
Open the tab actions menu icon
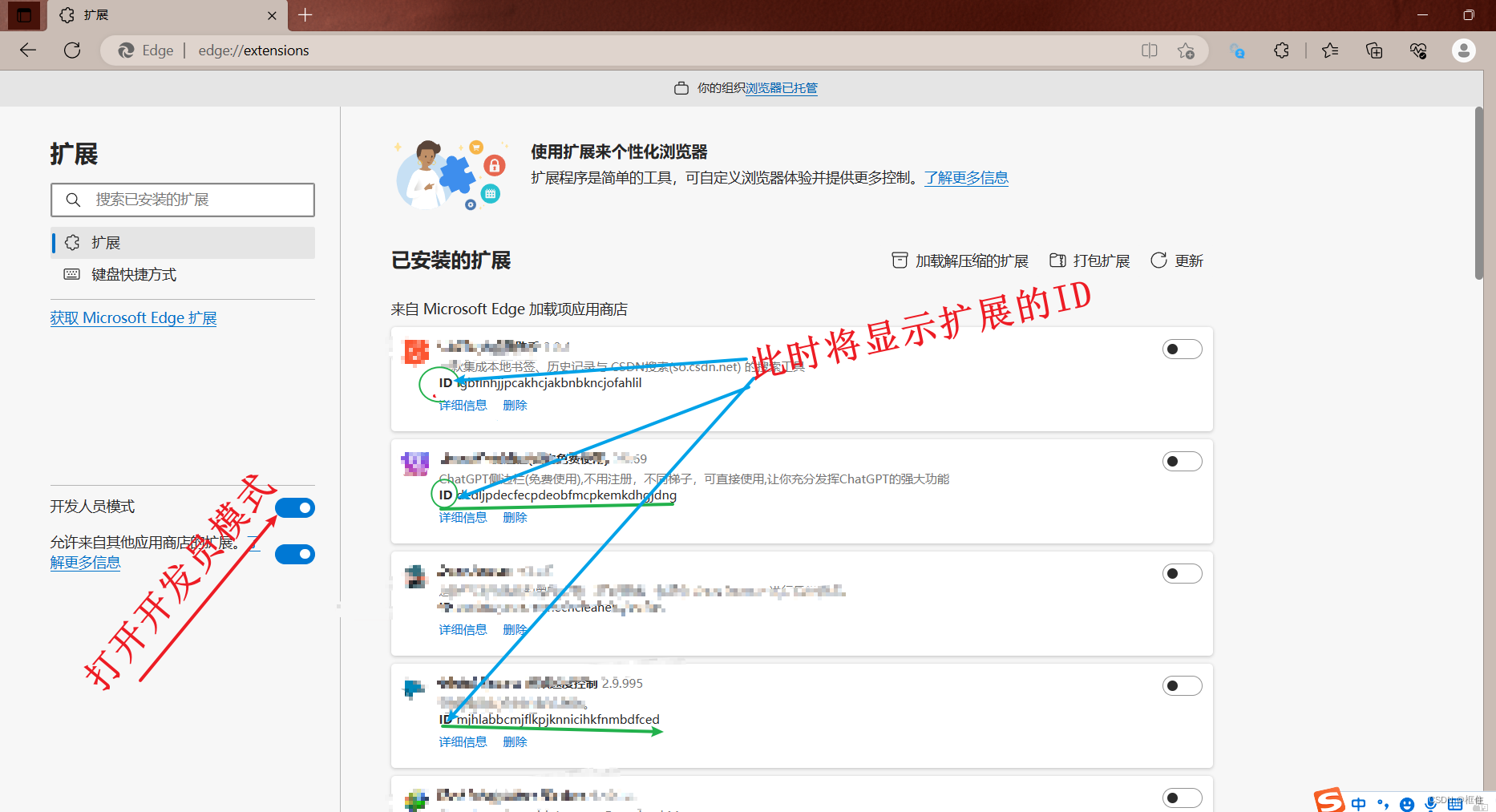(x=24, y=15)
